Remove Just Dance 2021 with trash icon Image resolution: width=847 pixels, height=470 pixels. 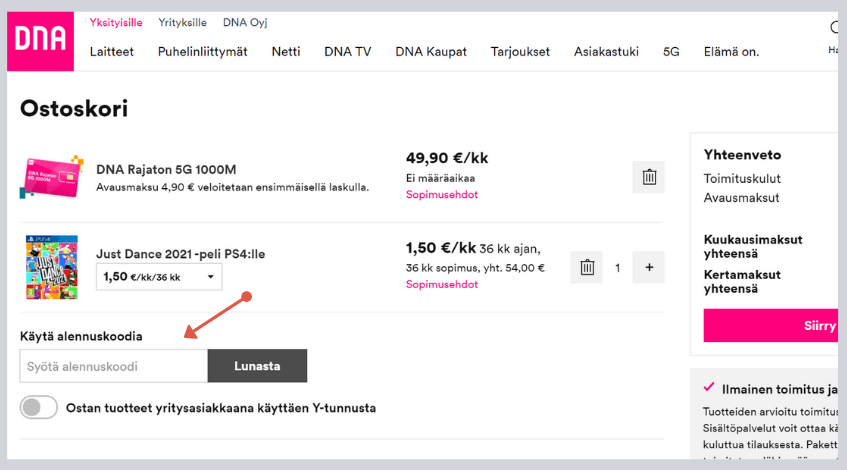pyautogui.click(x=587, y=267)
